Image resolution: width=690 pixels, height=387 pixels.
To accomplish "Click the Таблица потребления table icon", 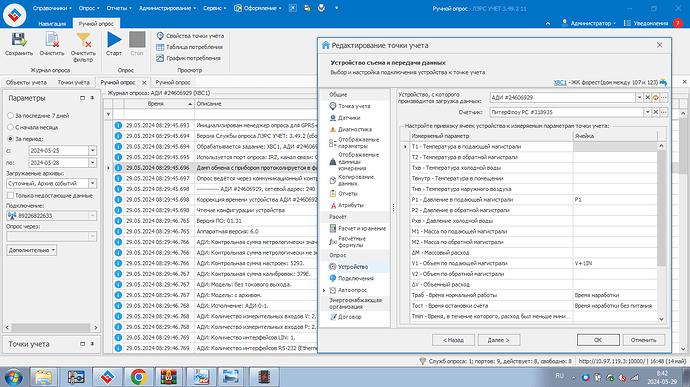I will click(160, 47).
